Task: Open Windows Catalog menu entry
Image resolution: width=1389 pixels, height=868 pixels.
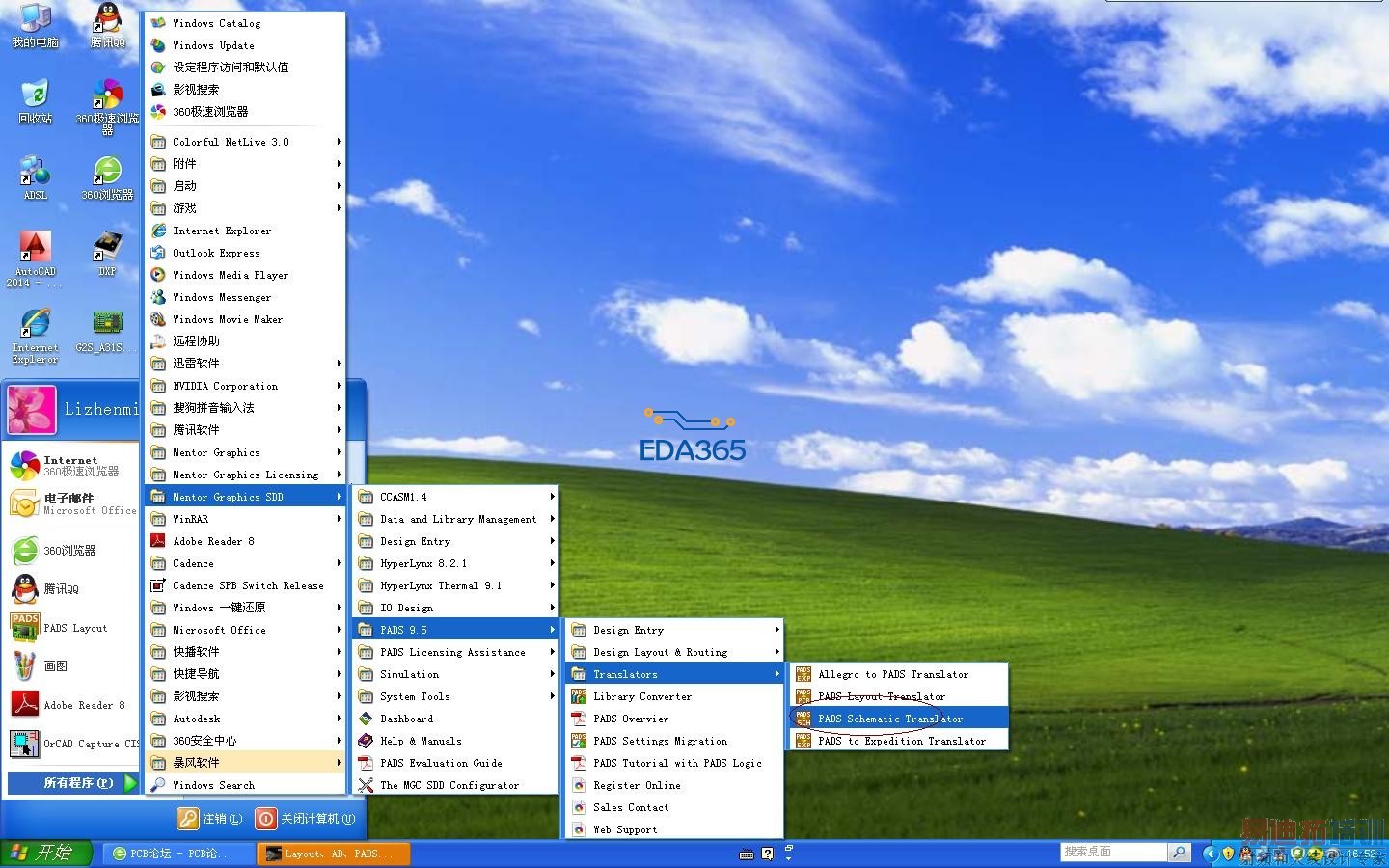Action: click(245, 23)
